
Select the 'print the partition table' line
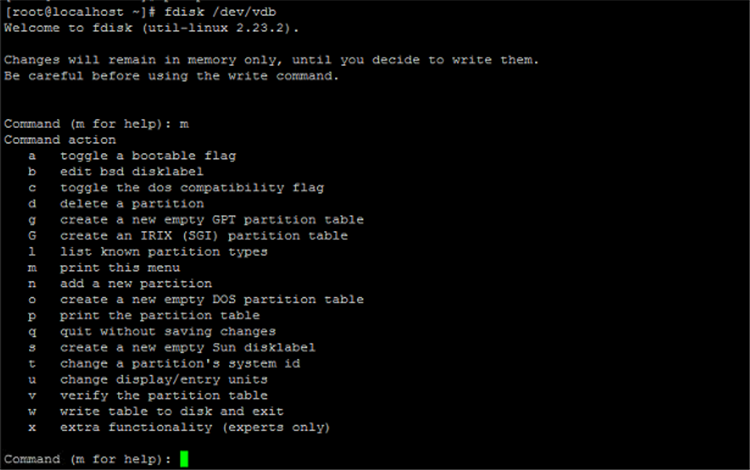[159, 316]
